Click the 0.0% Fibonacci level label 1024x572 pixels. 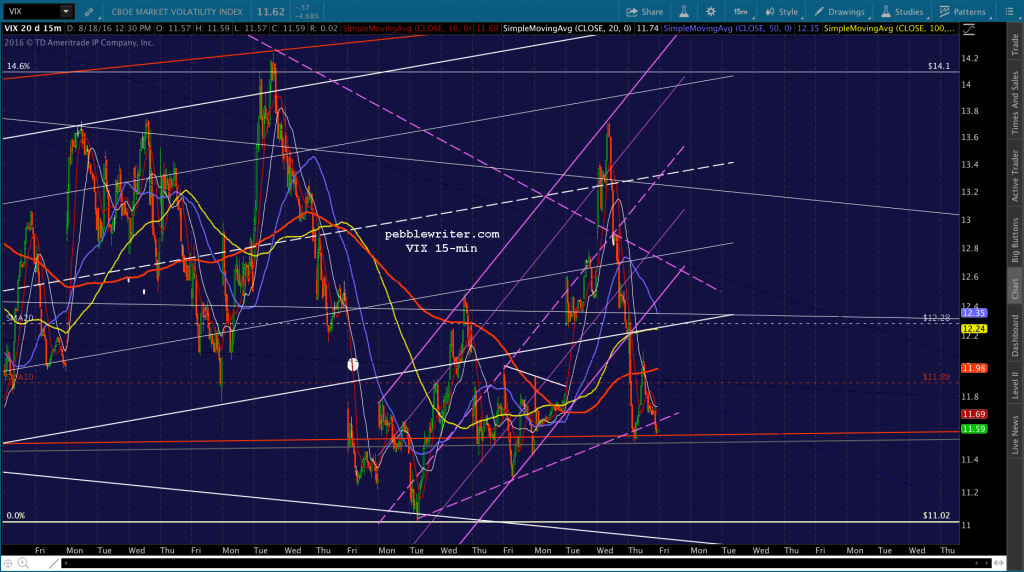16,515
